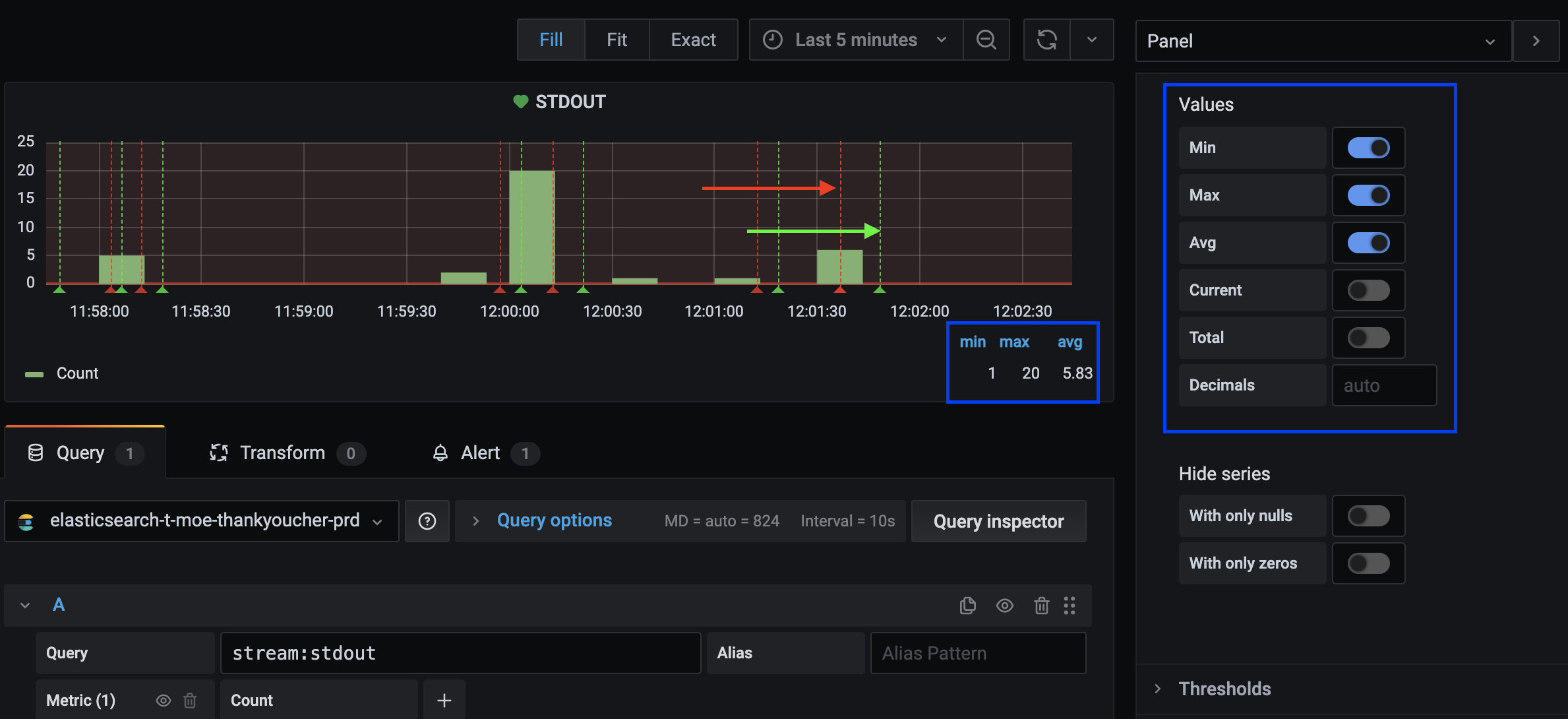Screen dimensions: 1568x719
Task: Collapse the panel options side pane arrow
Action: pos(1536,41)
